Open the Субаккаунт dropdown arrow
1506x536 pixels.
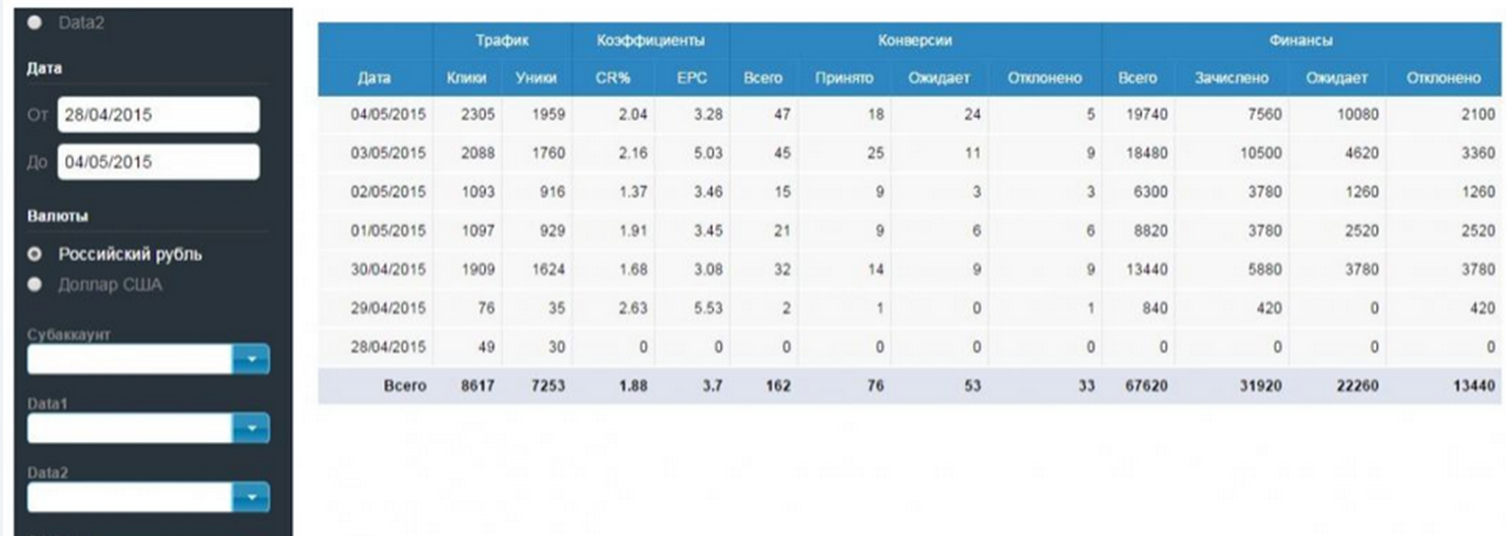click(x=251, y=359)
